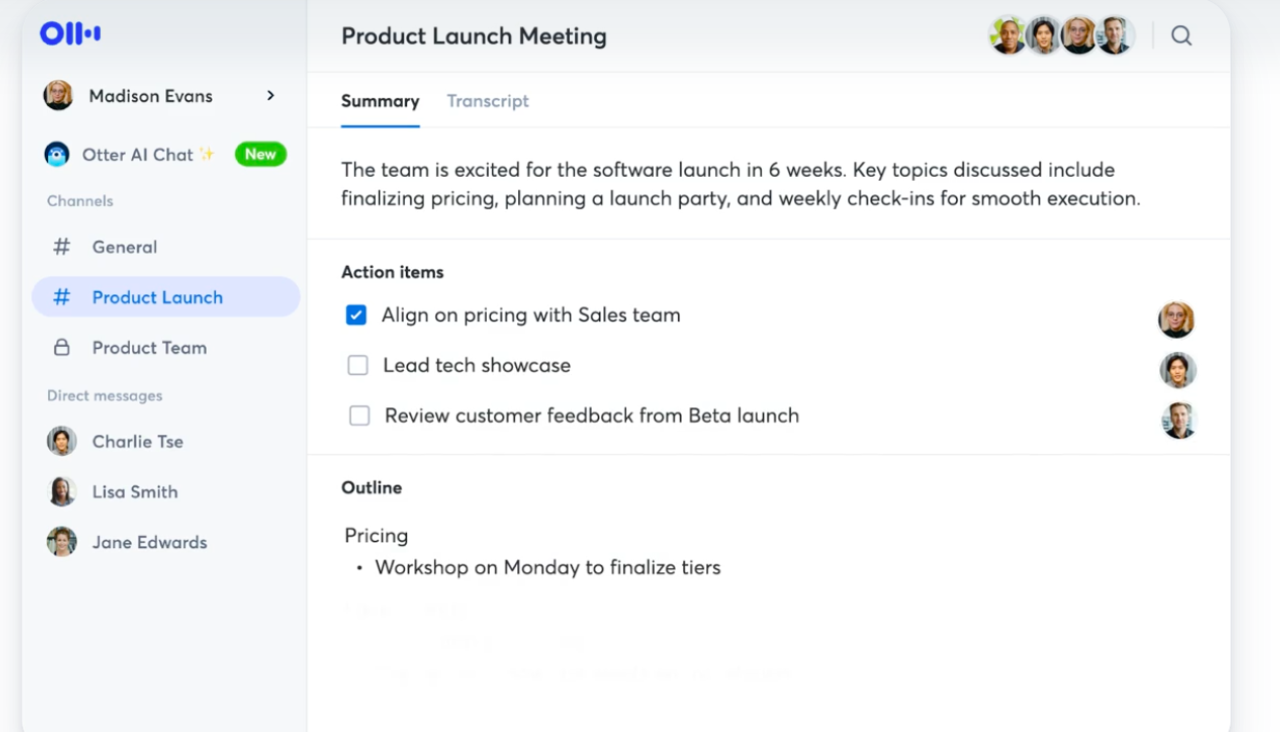Screen dimensions: 1280x732
Task: Switch to the Transcript tab
Action: (x=488, y=101)
